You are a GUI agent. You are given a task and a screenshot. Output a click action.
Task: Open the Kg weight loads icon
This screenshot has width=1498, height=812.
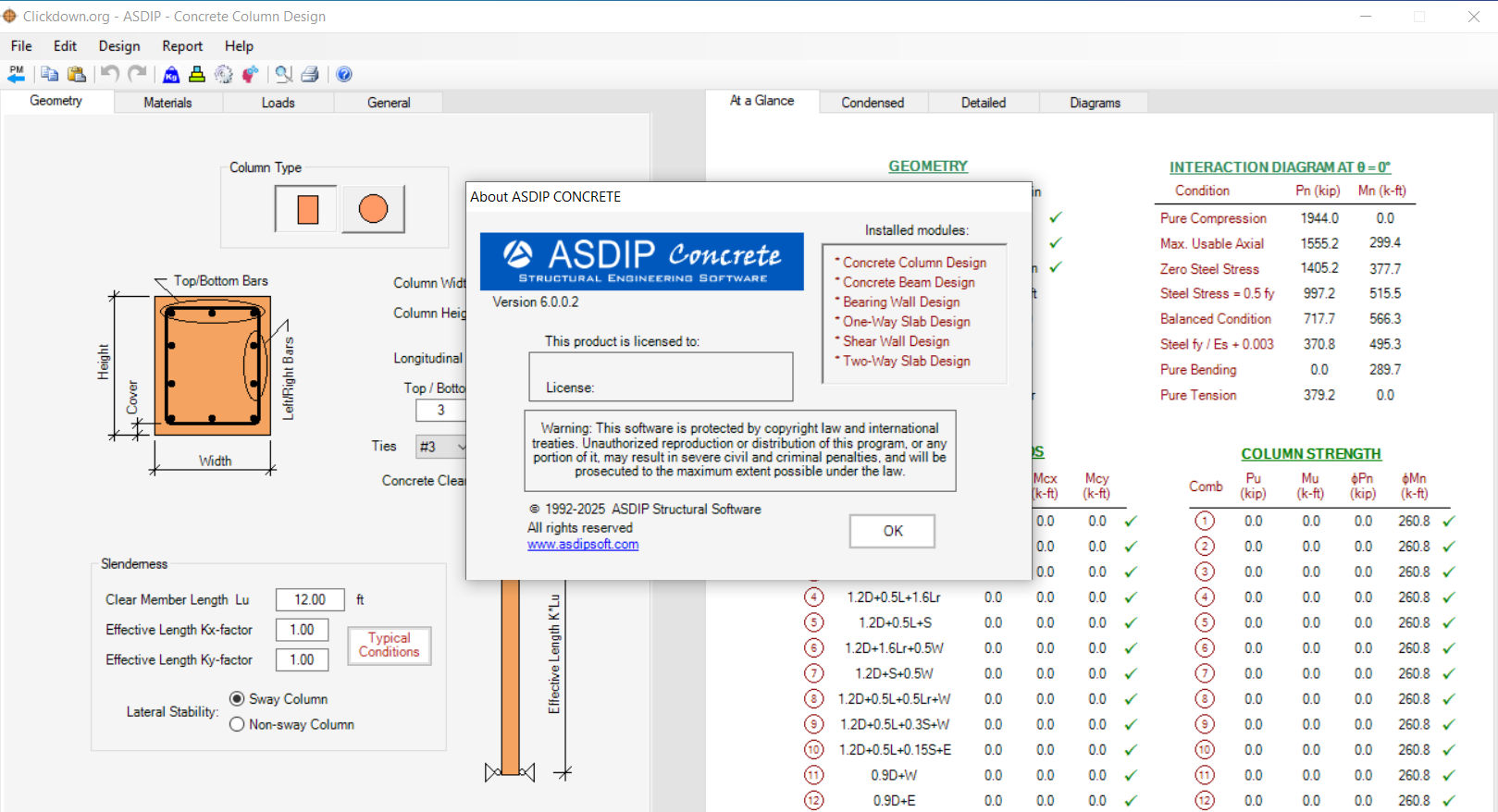[171, 74]
